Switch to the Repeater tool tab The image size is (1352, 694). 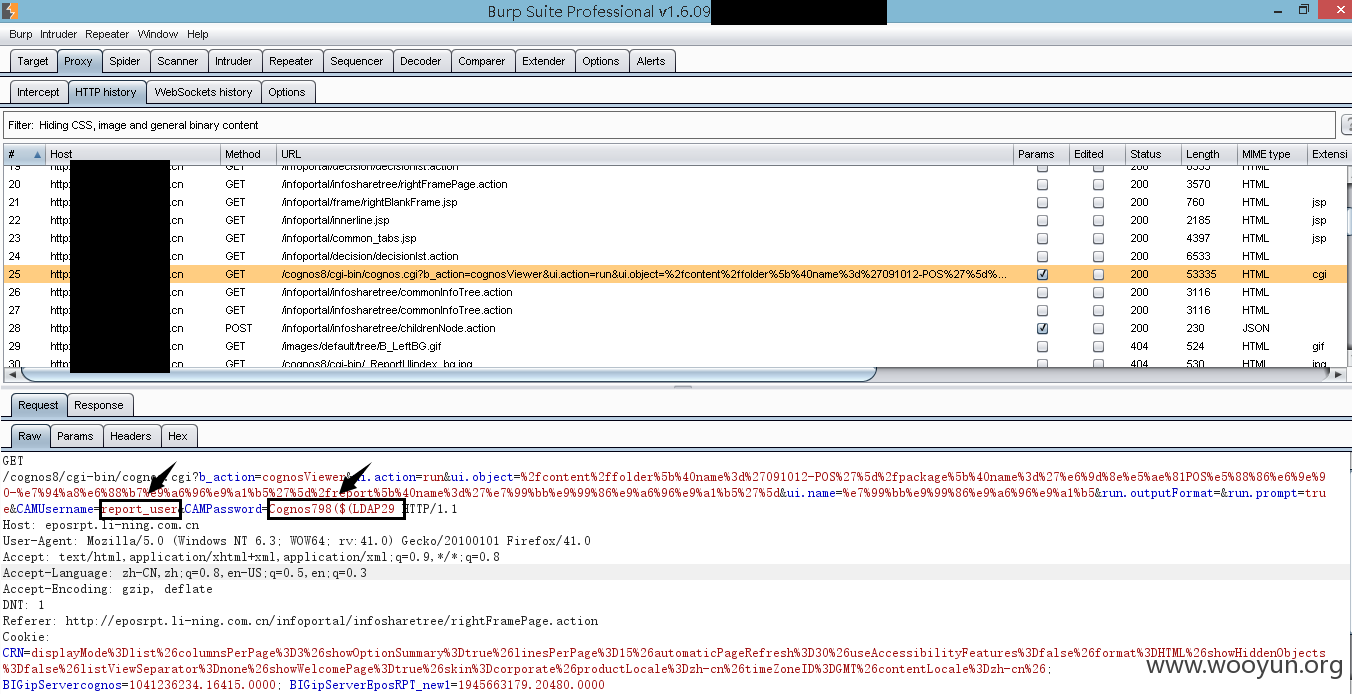[x=291, y=61]
